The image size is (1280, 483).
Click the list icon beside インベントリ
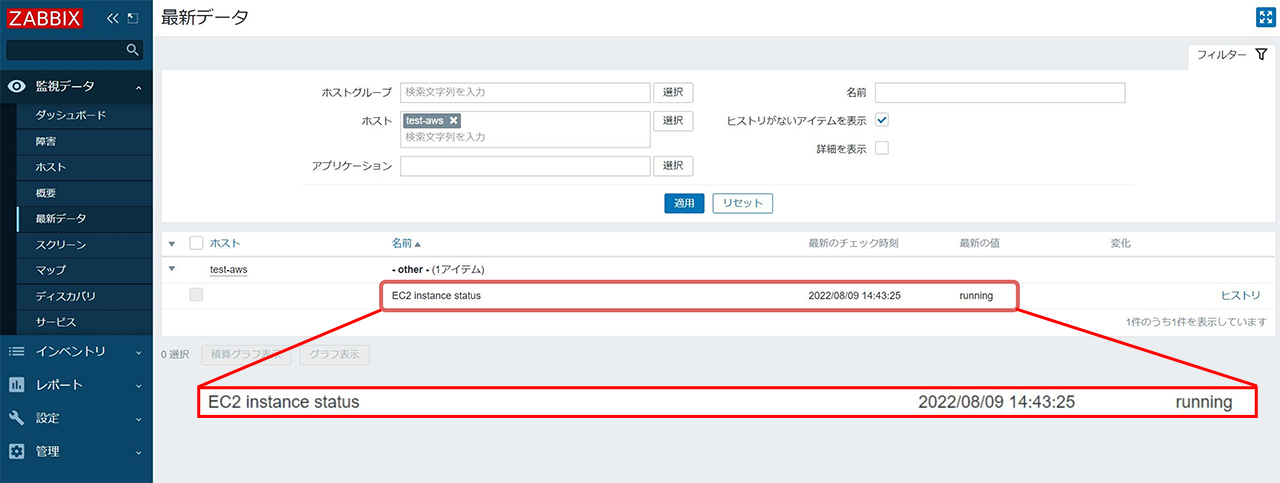(x=16, y=351)
